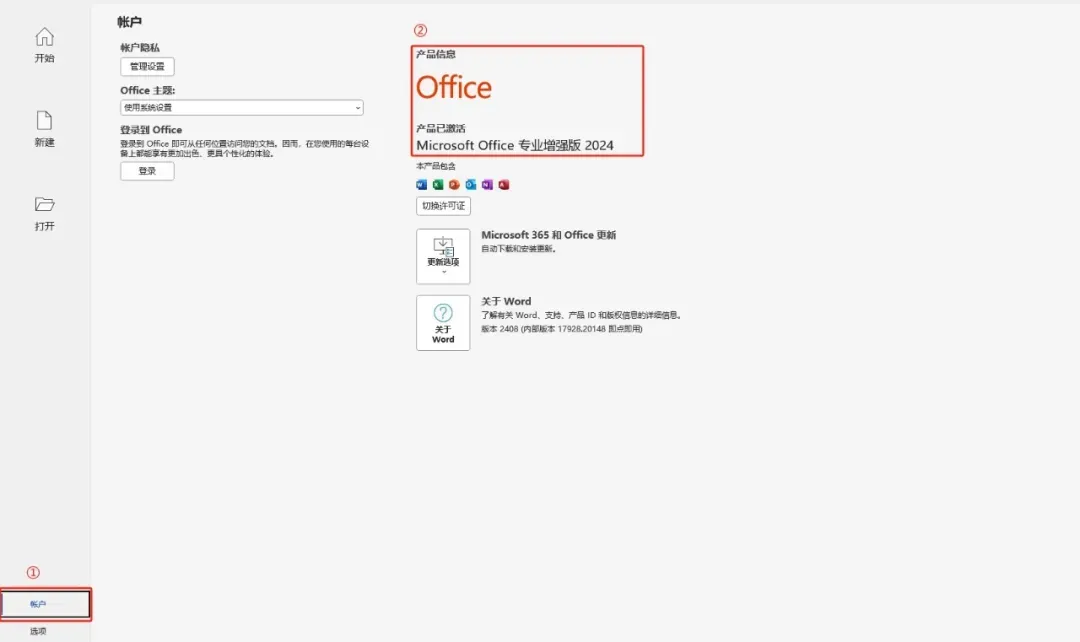Open the 打开 file browser page
The image size is (1080, 642).
click(45, 213)
